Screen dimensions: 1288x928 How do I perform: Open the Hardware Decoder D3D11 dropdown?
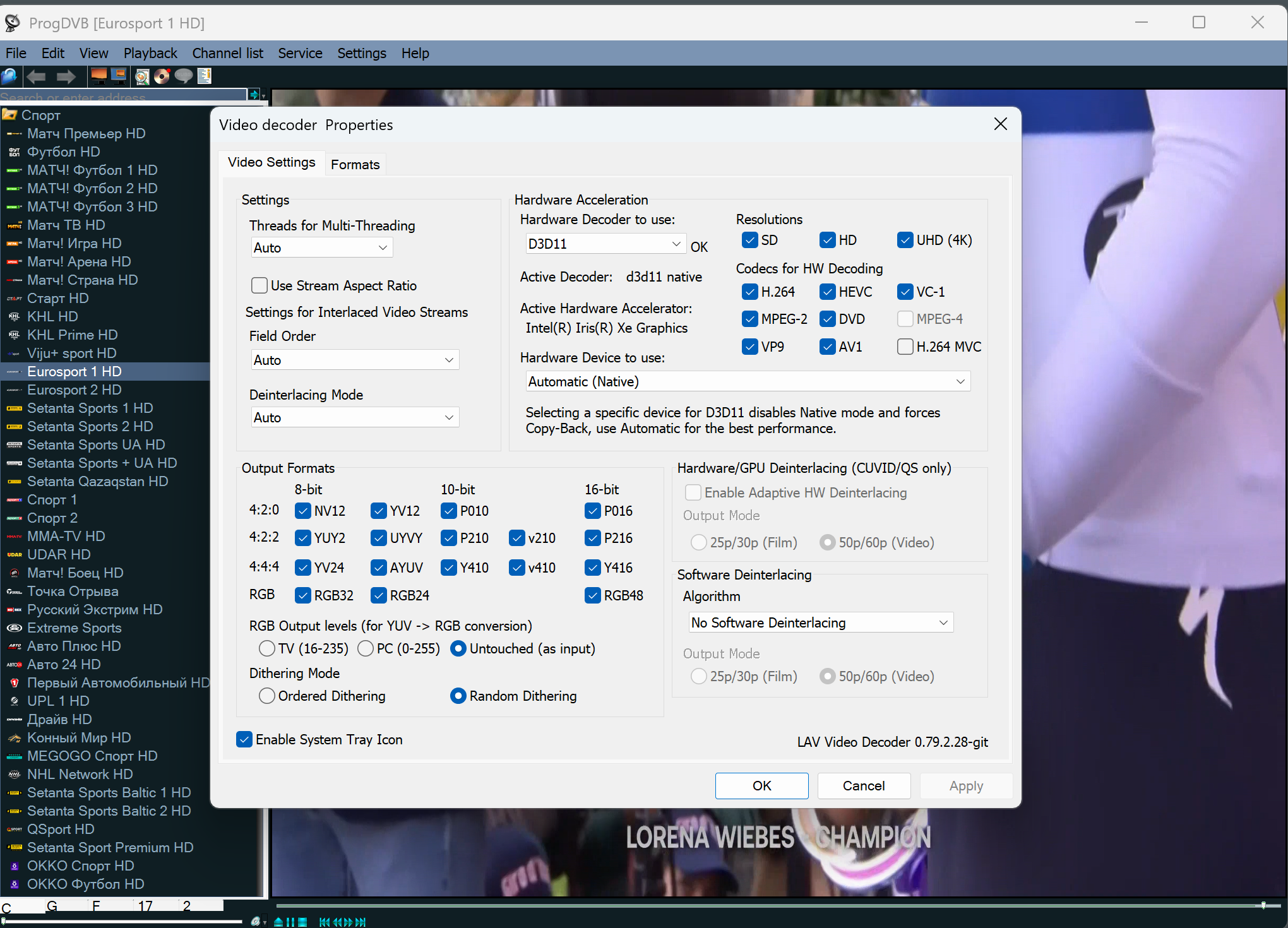[x=604, y=244]
